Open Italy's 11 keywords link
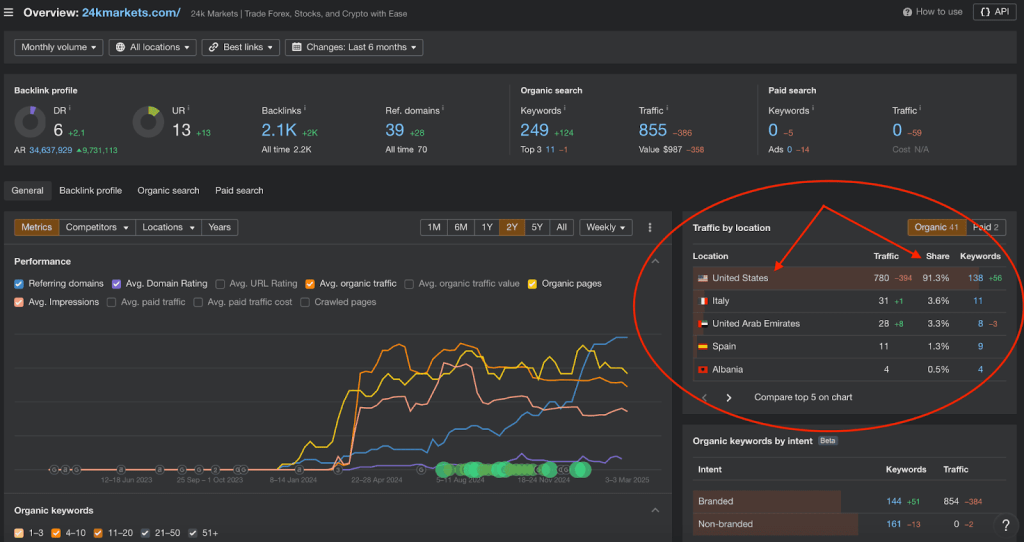The height and width of the screenshot is (542, 1024). click(978, 301)
